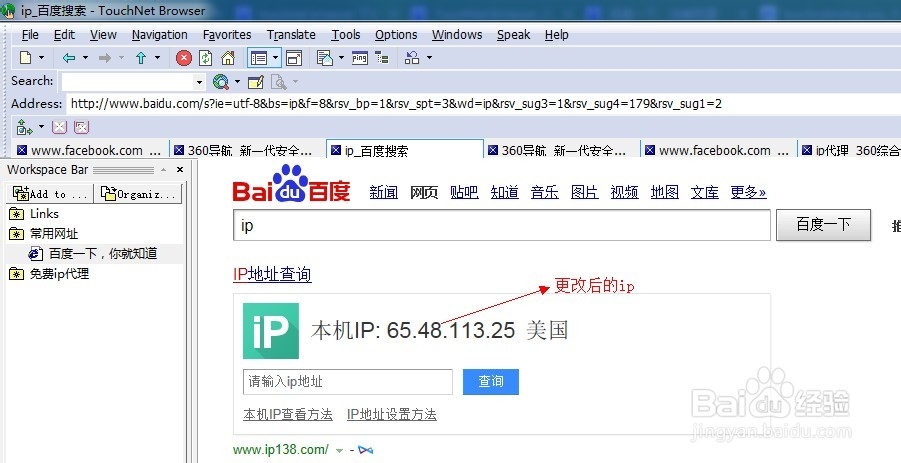Image resolution: width=901 pixels, height=463 pixels.
Task: Click the mail page toolbar icon
Action: coord(325,58)
